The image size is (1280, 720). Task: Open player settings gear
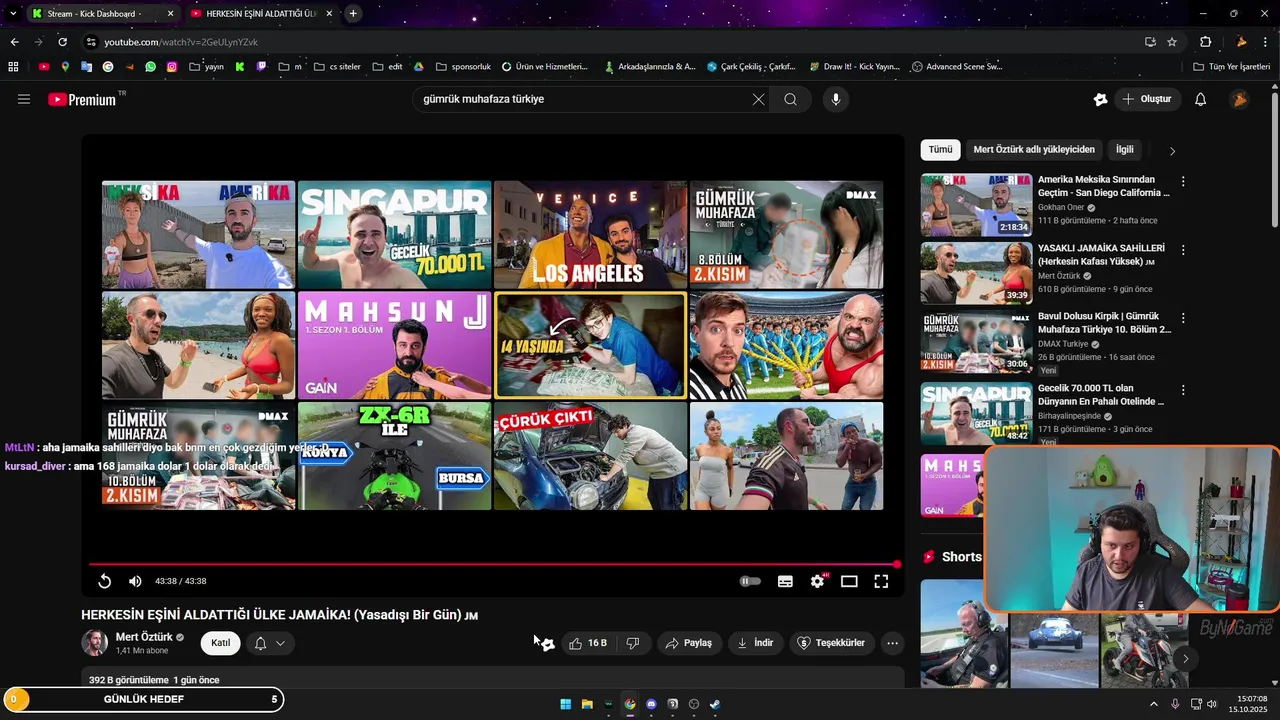point(818,581)
